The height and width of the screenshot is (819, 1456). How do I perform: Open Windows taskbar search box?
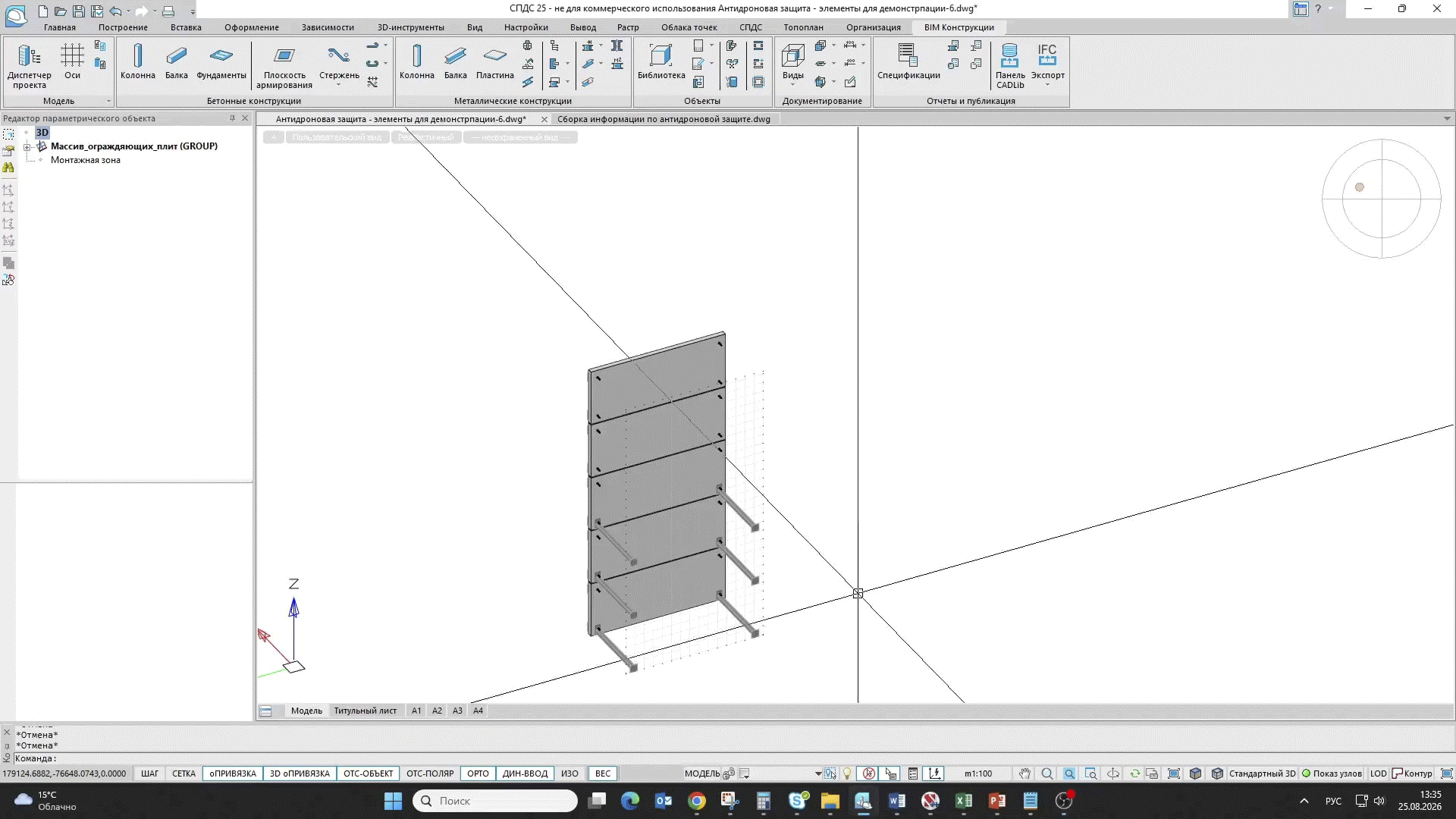pyautogui.click(x=495, y=801)
